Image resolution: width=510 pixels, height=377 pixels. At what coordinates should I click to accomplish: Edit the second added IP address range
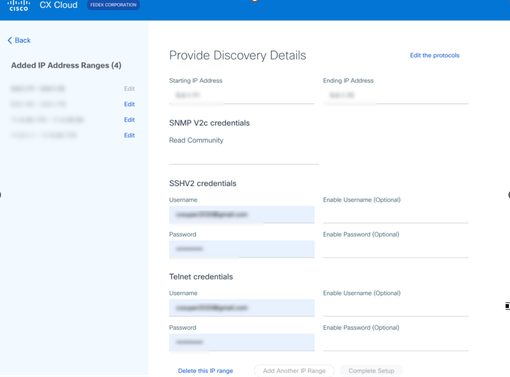129,104
